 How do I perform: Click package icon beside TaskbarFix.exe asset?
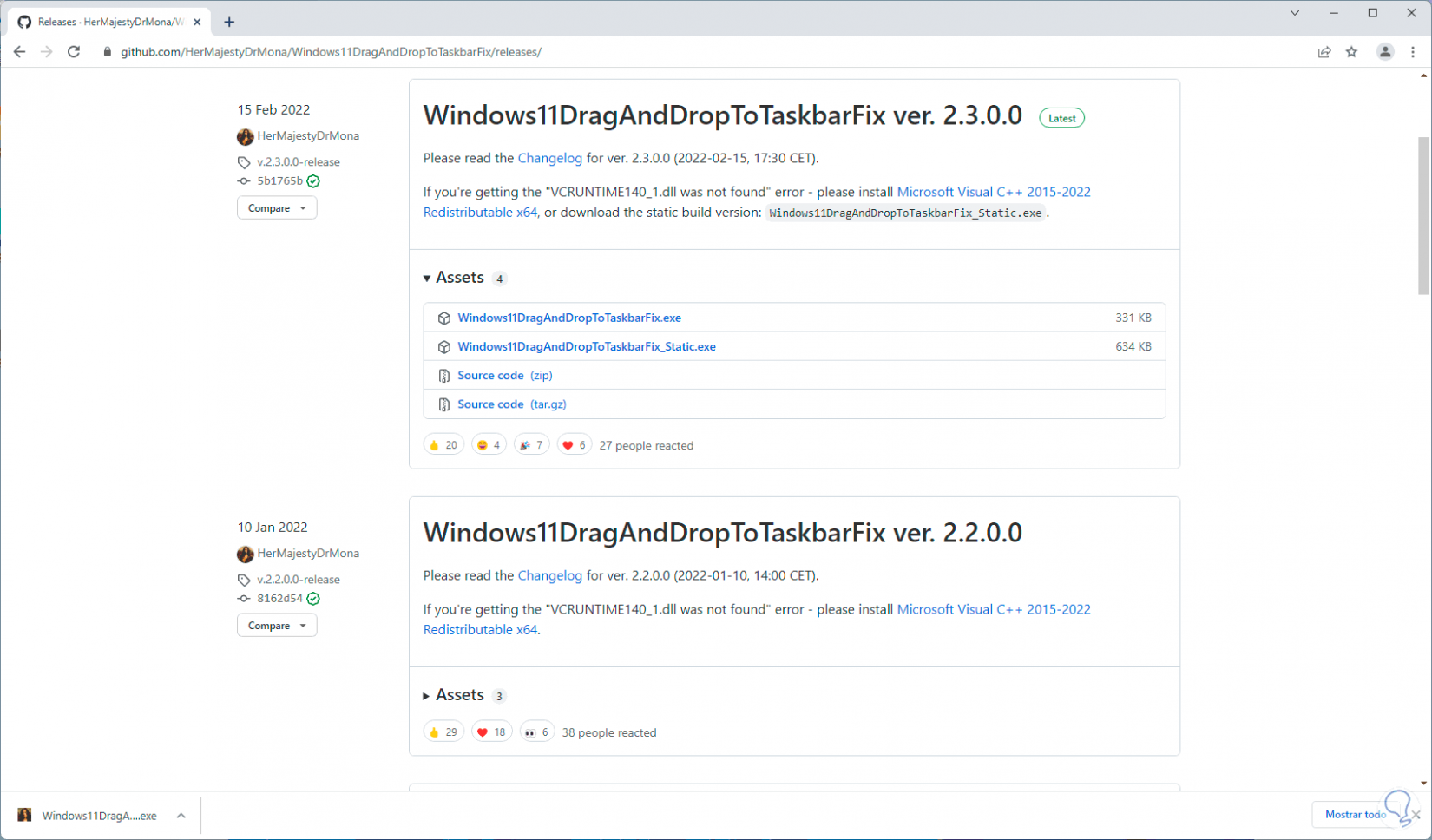coord(444,318)
